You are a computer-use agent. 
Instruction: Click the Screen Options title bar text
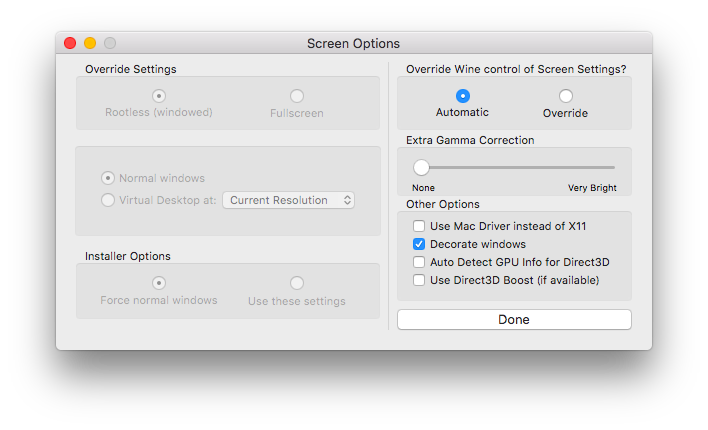353,43
